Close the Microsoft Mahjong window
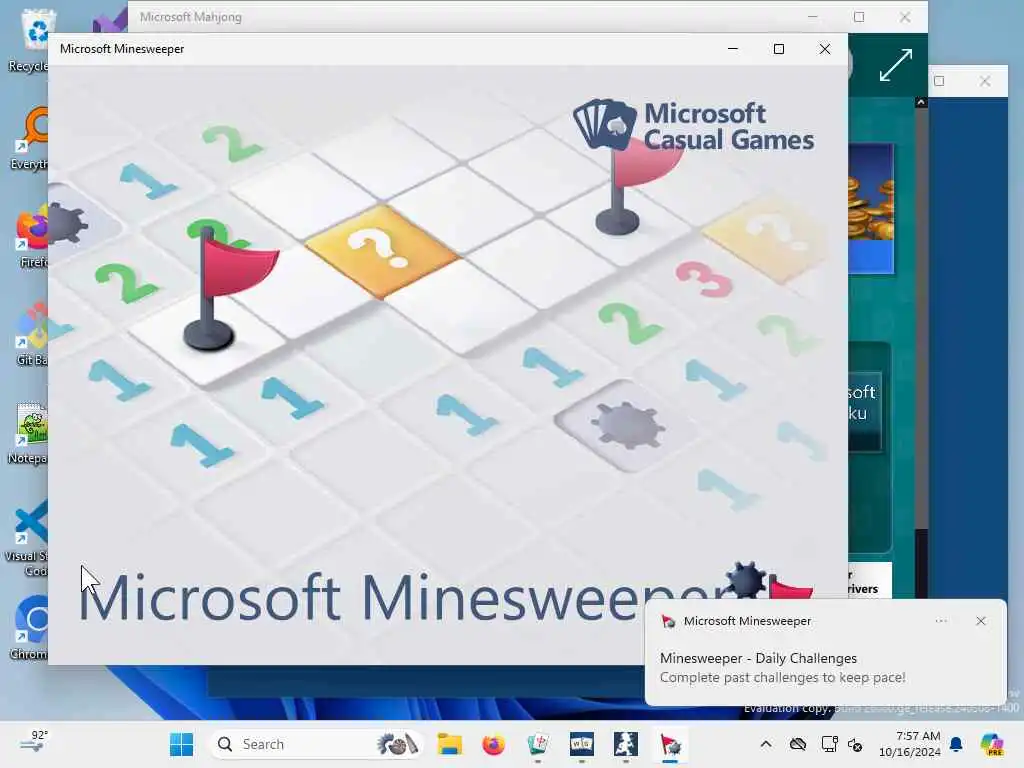 pyautogui.click(x=905, y=17)
